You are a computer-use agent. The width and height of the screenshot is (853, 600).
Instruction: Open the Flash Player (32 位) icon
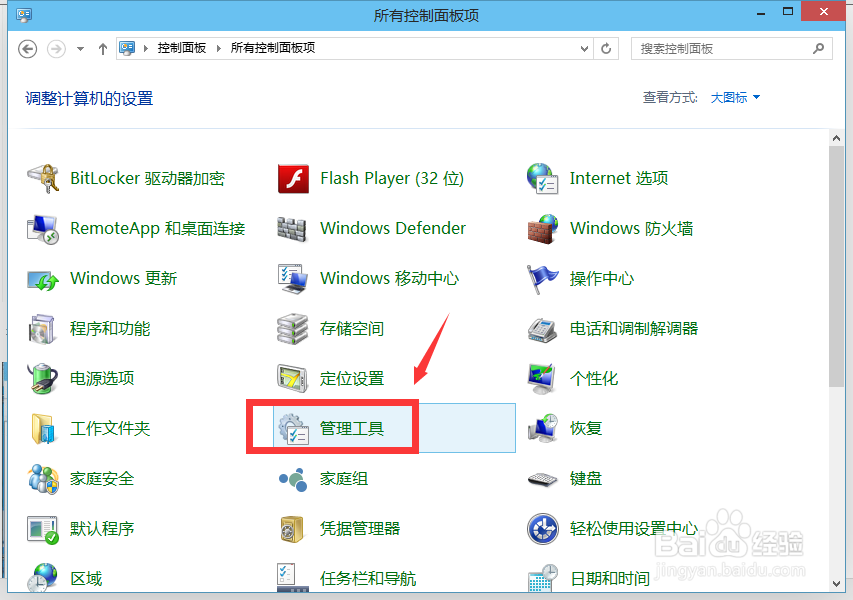(293, 178)
